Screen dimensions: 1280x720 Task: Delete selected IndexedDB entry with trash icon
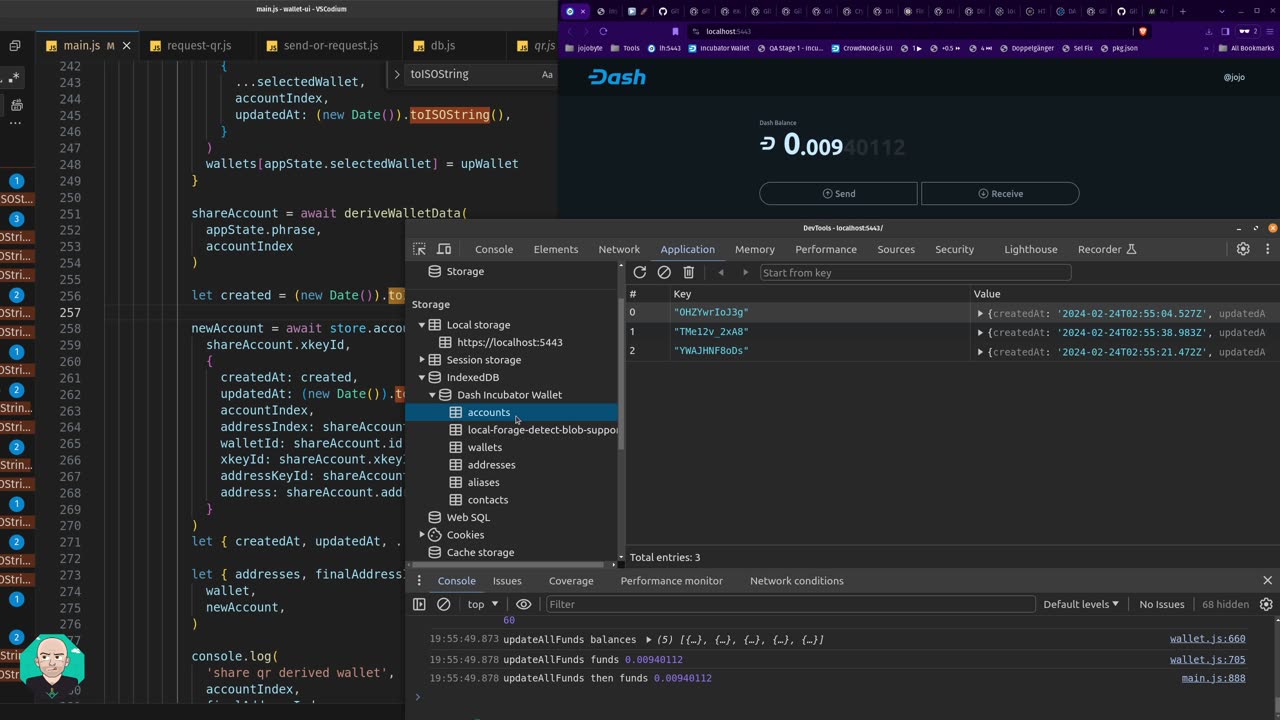point(688,272)
